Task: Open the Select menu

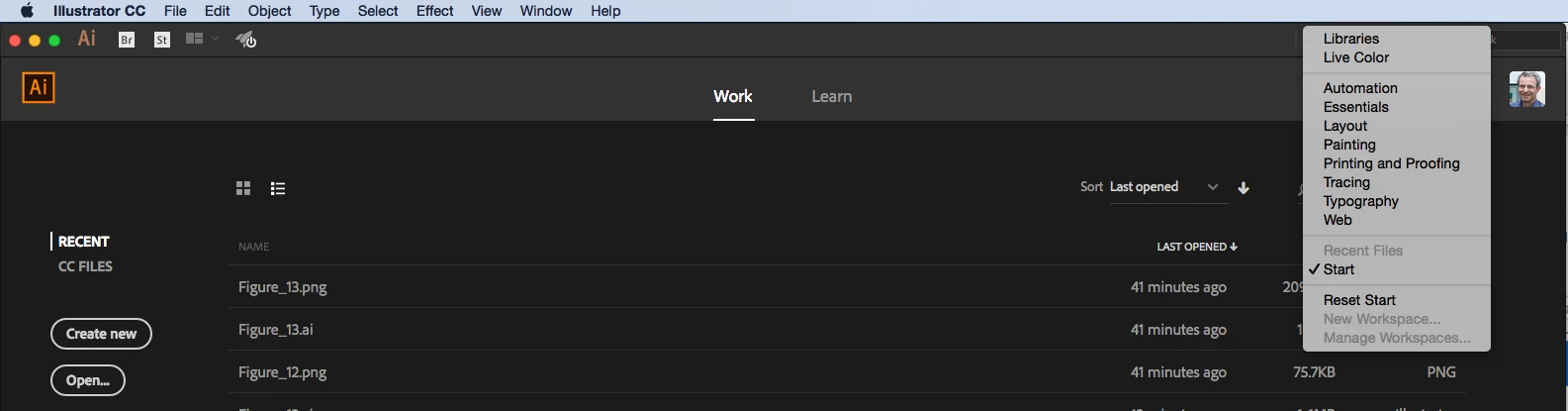Action: 378,11
